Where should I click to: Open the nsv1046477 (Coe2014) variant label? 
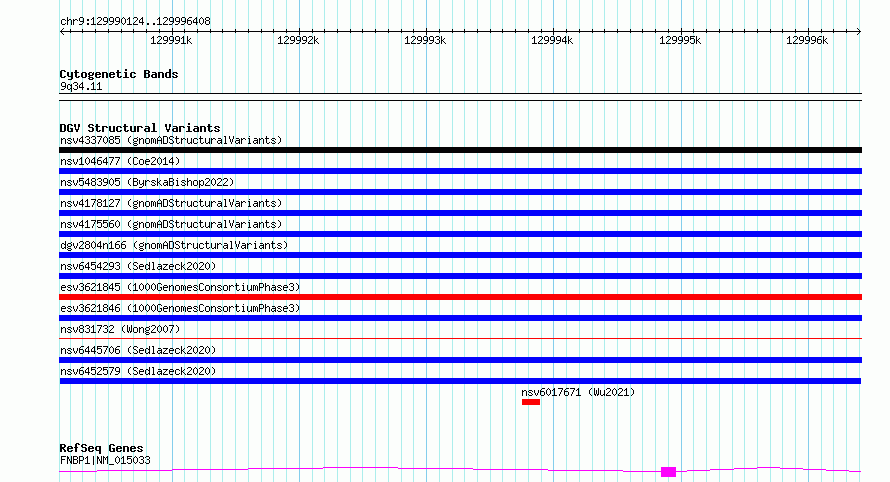pos(120,161)
